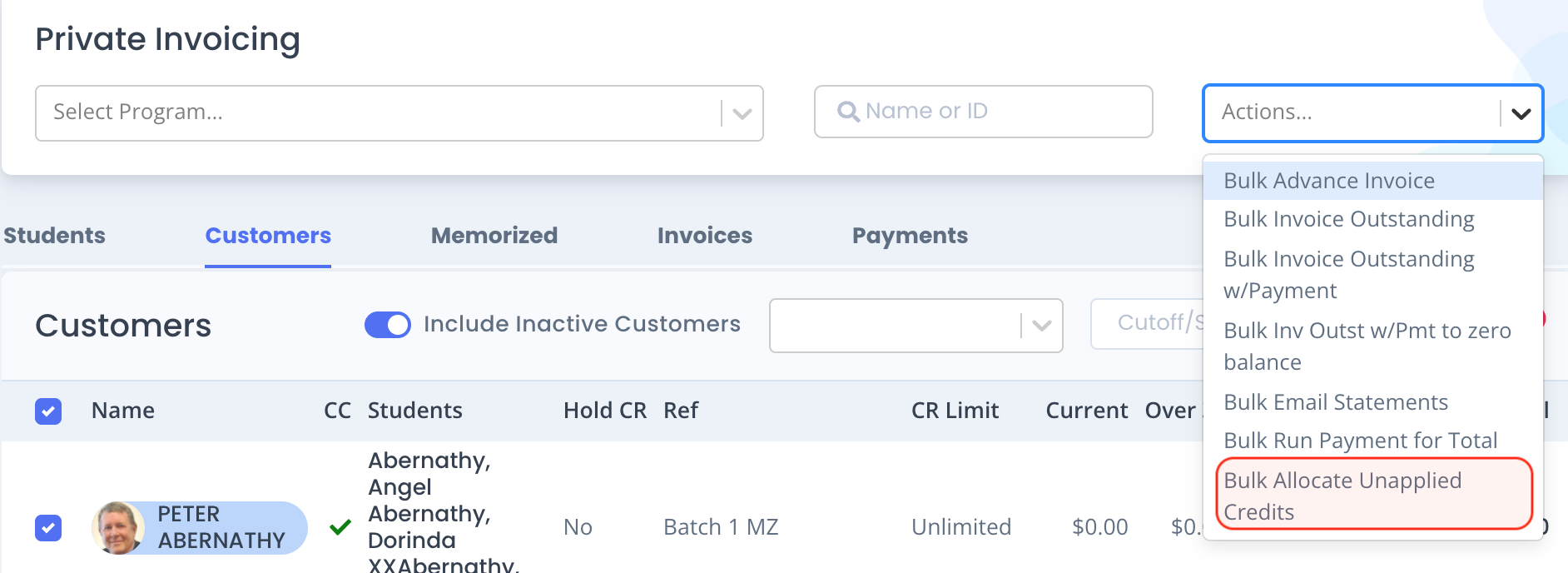Go to the Invoices tab
1568x573 pixels.
coord(705,236)
